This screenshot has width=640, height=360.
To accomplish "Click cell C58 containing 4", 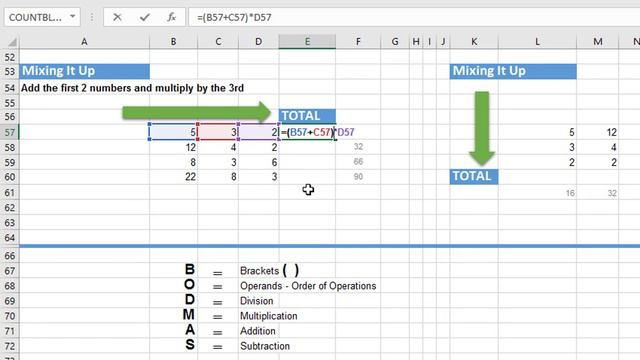I will 218,147.
